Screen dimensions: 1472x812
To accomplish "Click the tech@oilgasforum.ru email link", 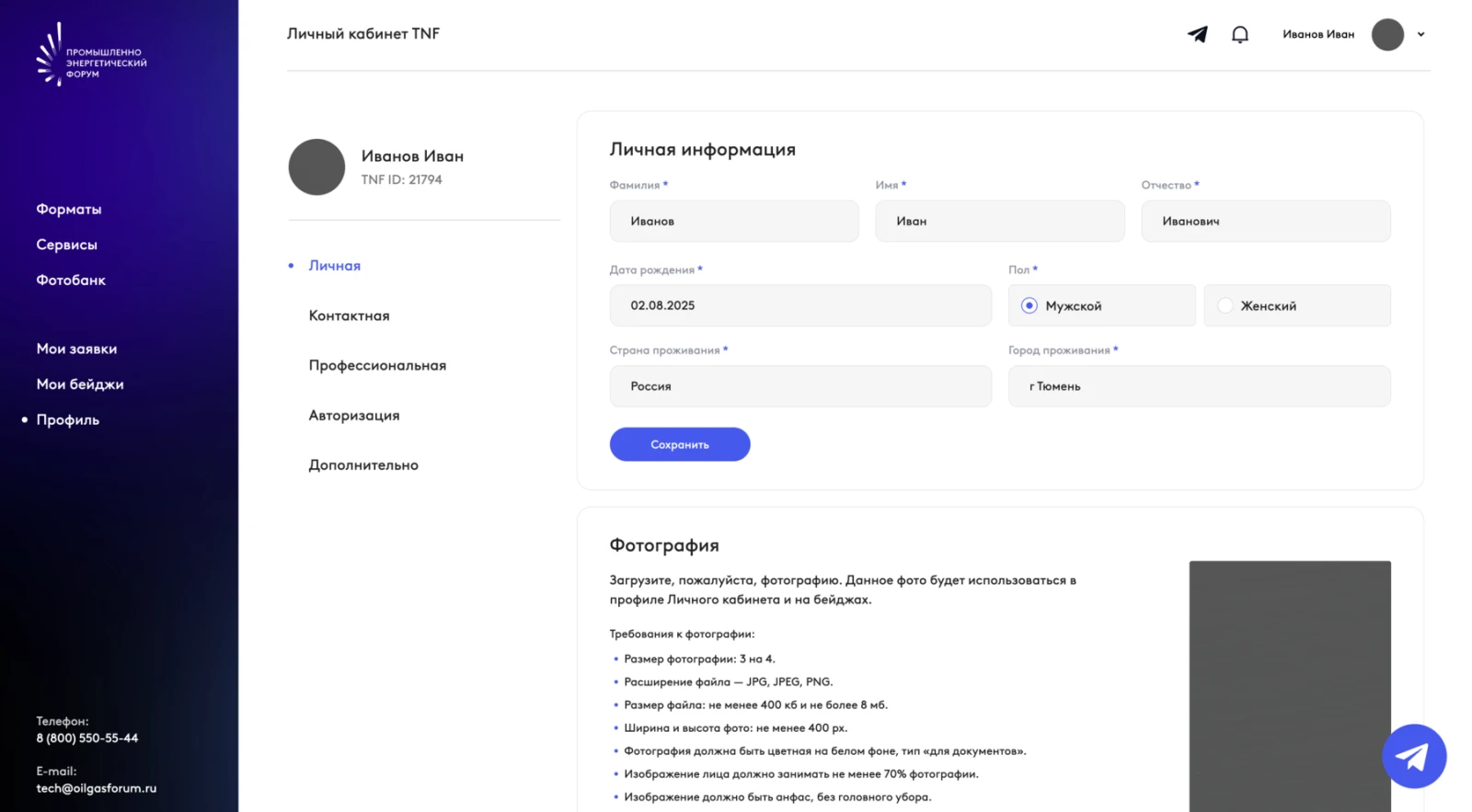I will (x=97, y=788).
